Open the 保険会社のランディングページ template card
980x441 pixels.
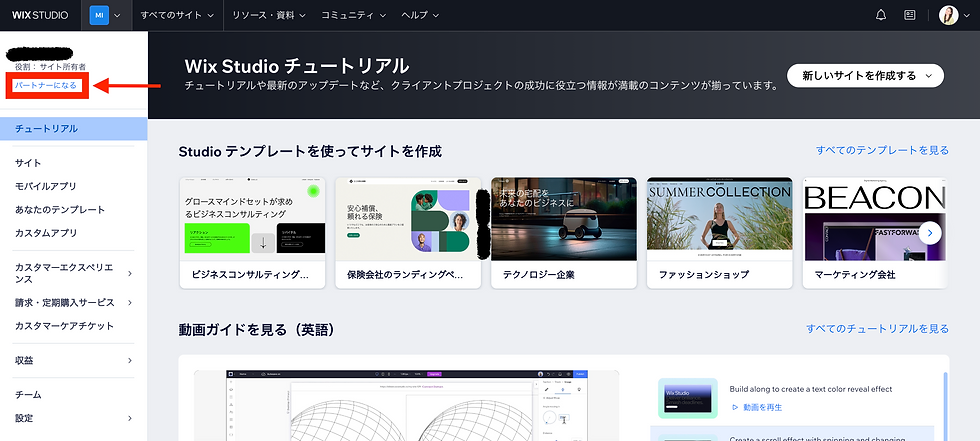tap(408, 233)
